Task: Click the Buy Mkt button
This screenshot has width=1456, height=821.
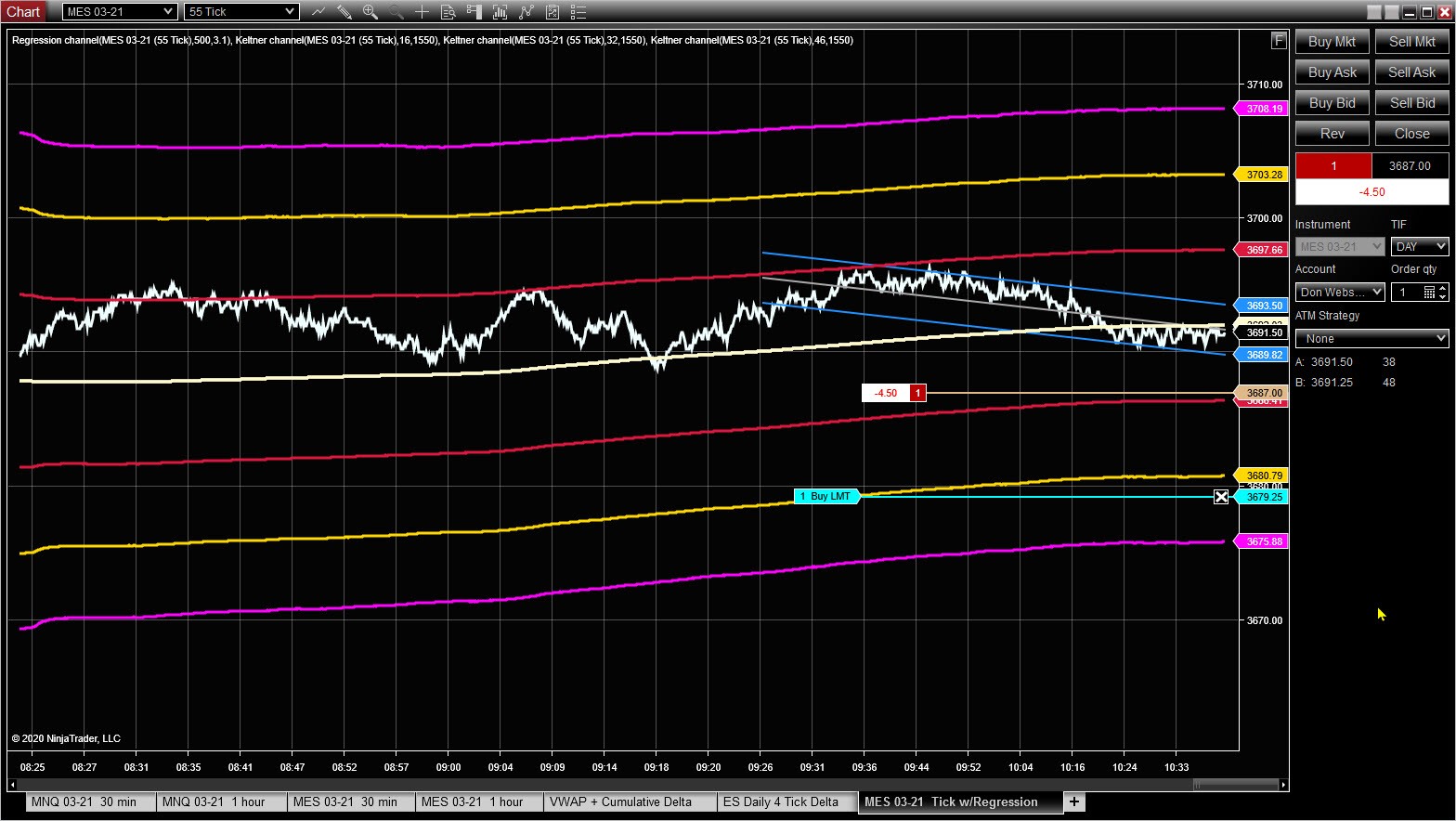Action: (1332, 42)
